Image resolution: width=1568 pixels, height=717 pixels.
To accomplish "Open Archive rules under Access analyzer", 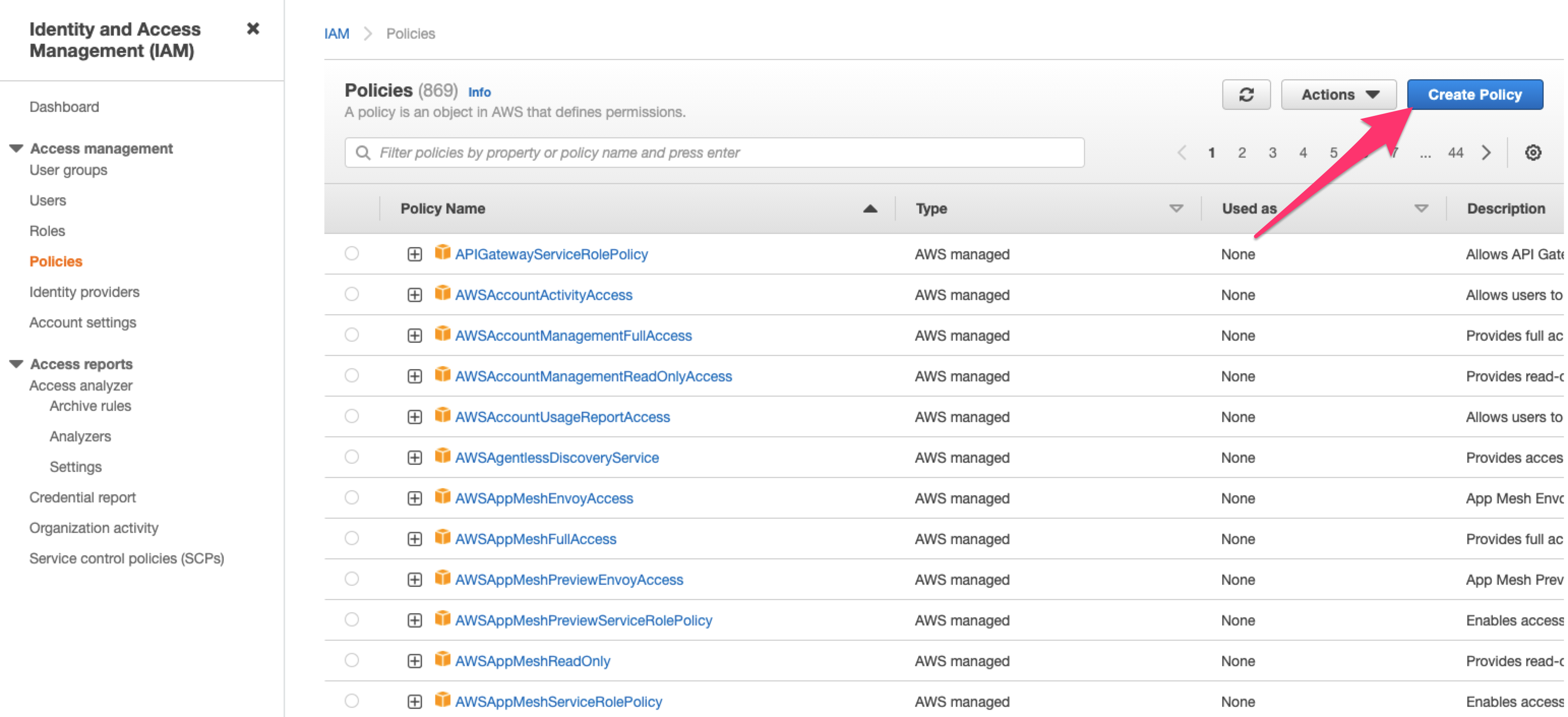I will [x=90, y=406].
